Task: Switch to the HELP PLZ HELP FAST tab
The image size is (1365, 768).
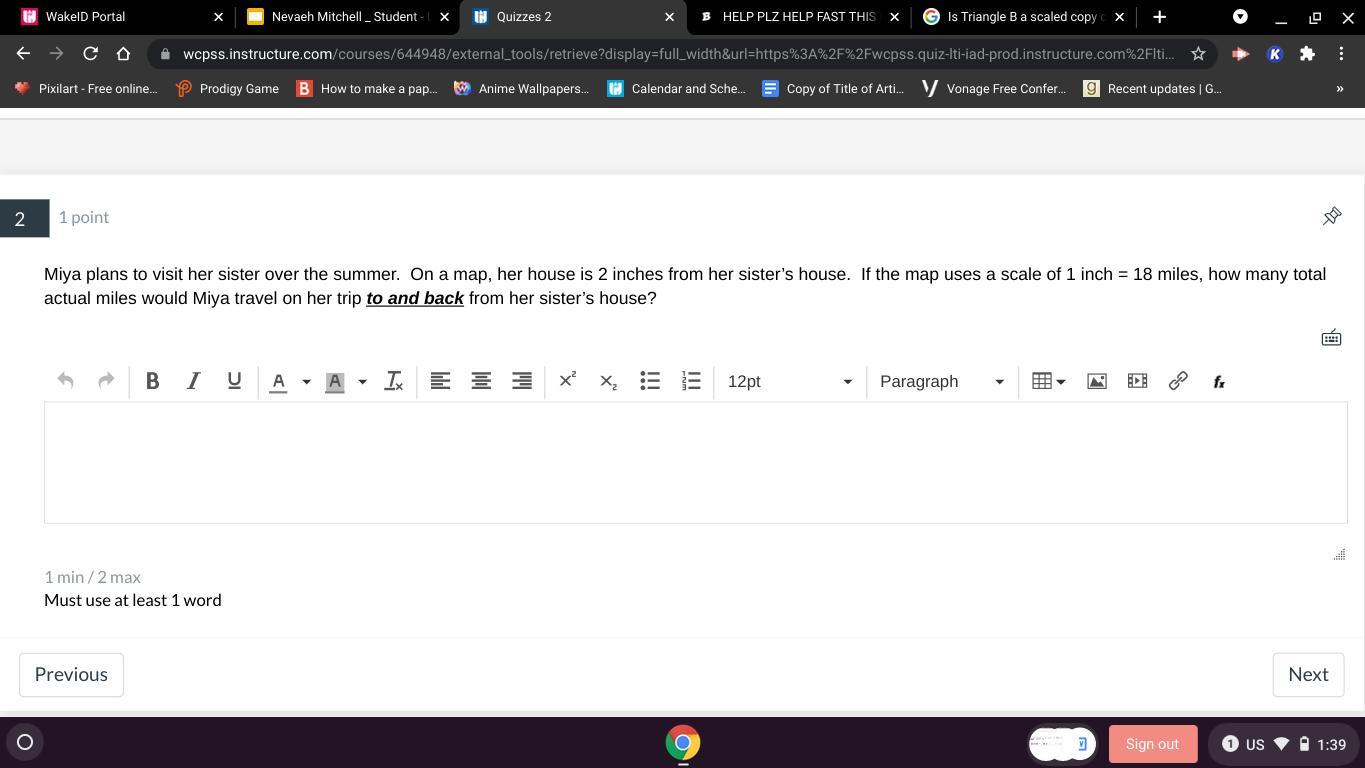Action: pos(798,17)
